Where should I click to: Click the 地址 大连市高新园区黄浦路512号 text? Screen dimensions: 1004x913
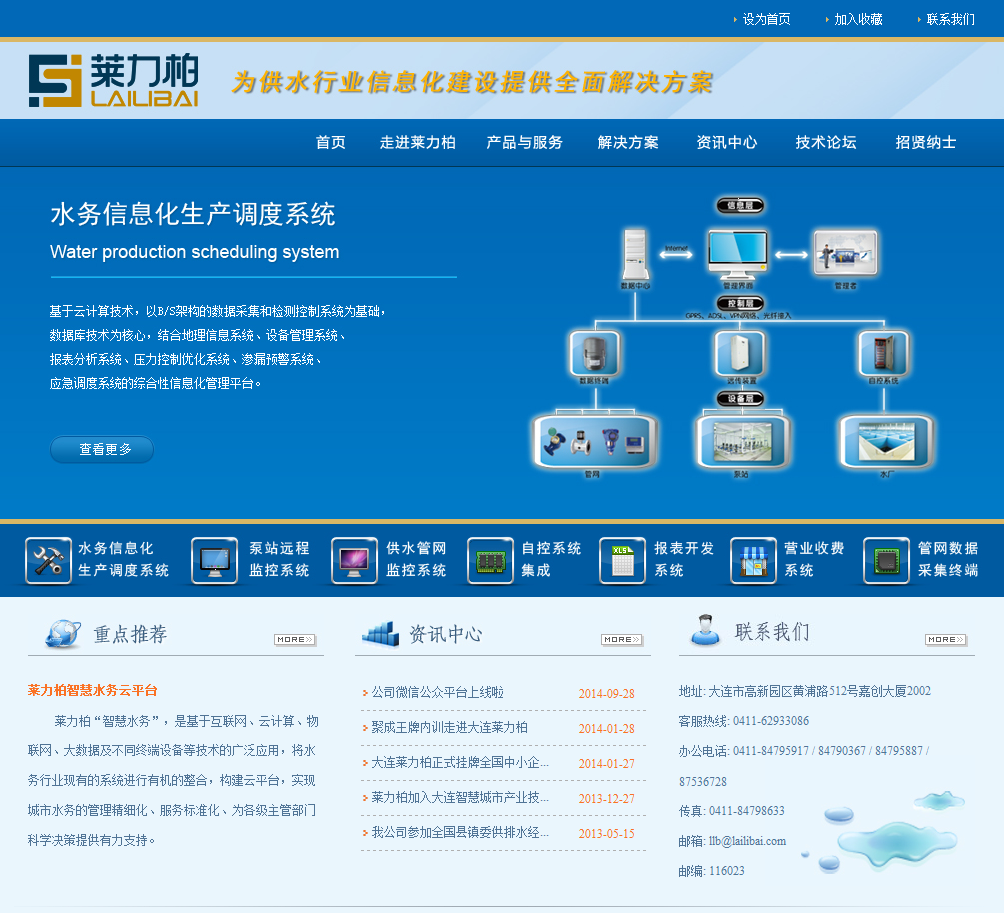804,691
